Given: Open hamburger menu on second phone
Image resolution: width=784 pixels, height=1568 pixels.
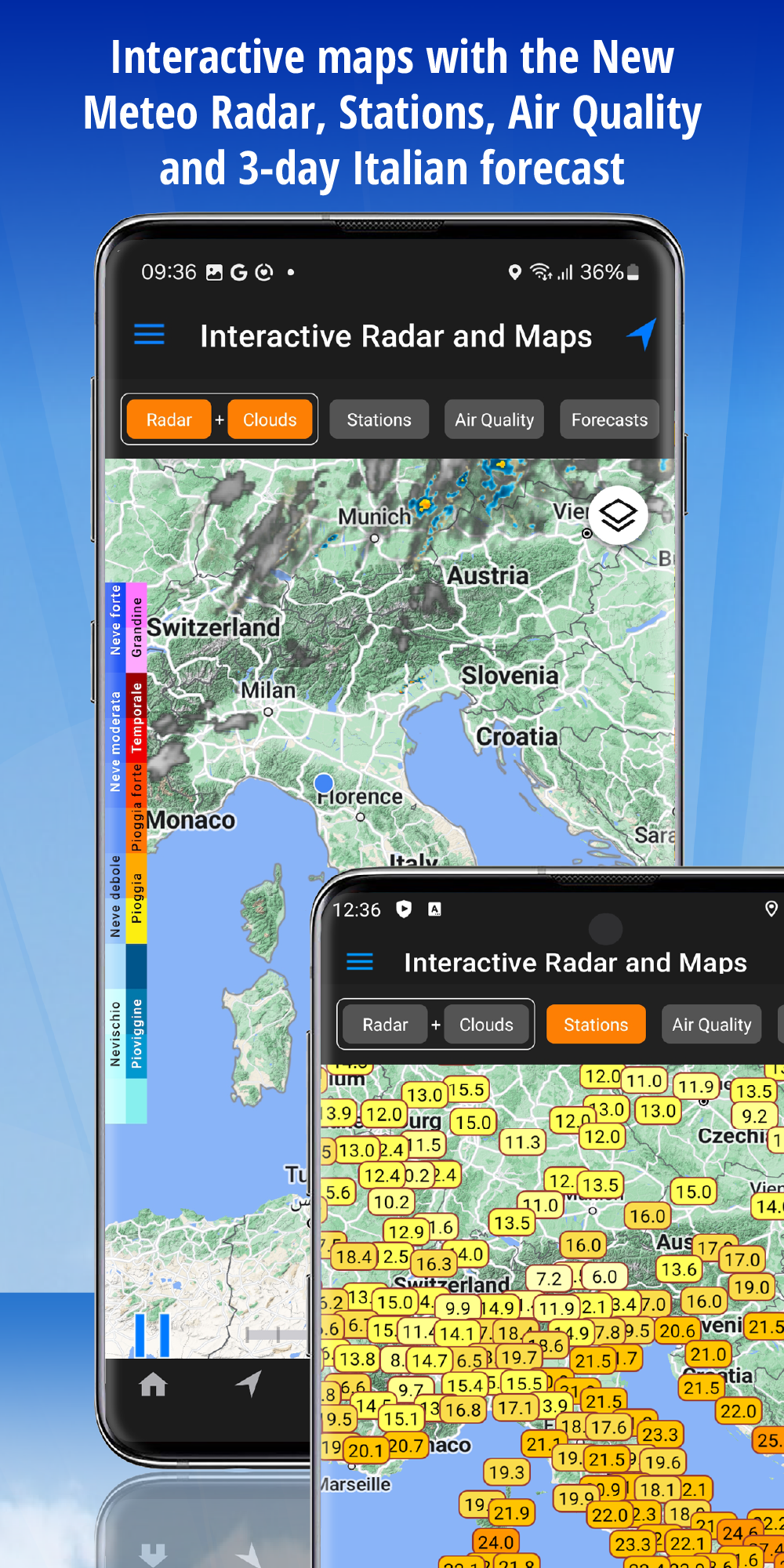Looking at the screenshot, I should [360, 962].
